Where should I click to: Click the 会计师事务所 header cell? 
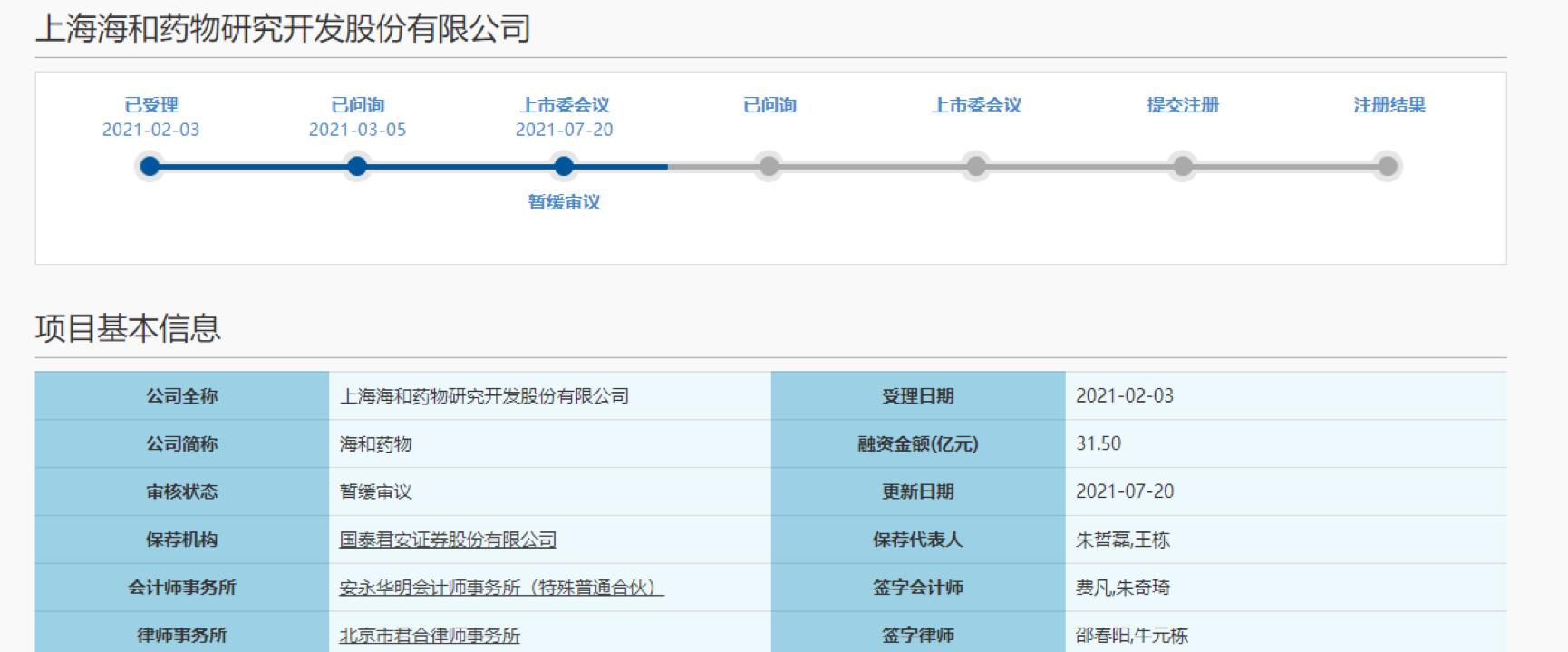182,588
